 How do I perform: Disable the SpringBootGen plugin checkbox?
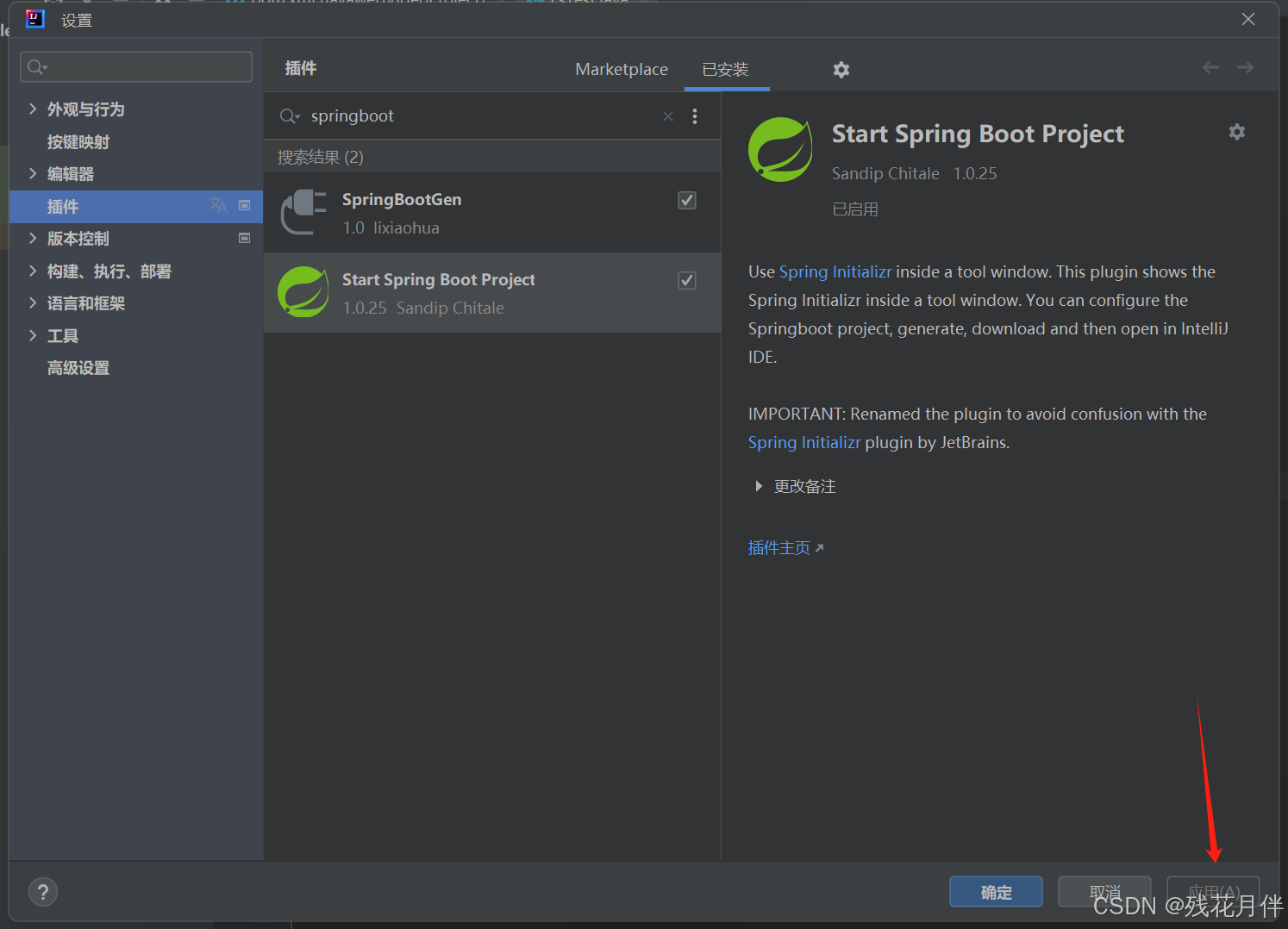coord(687,200)
